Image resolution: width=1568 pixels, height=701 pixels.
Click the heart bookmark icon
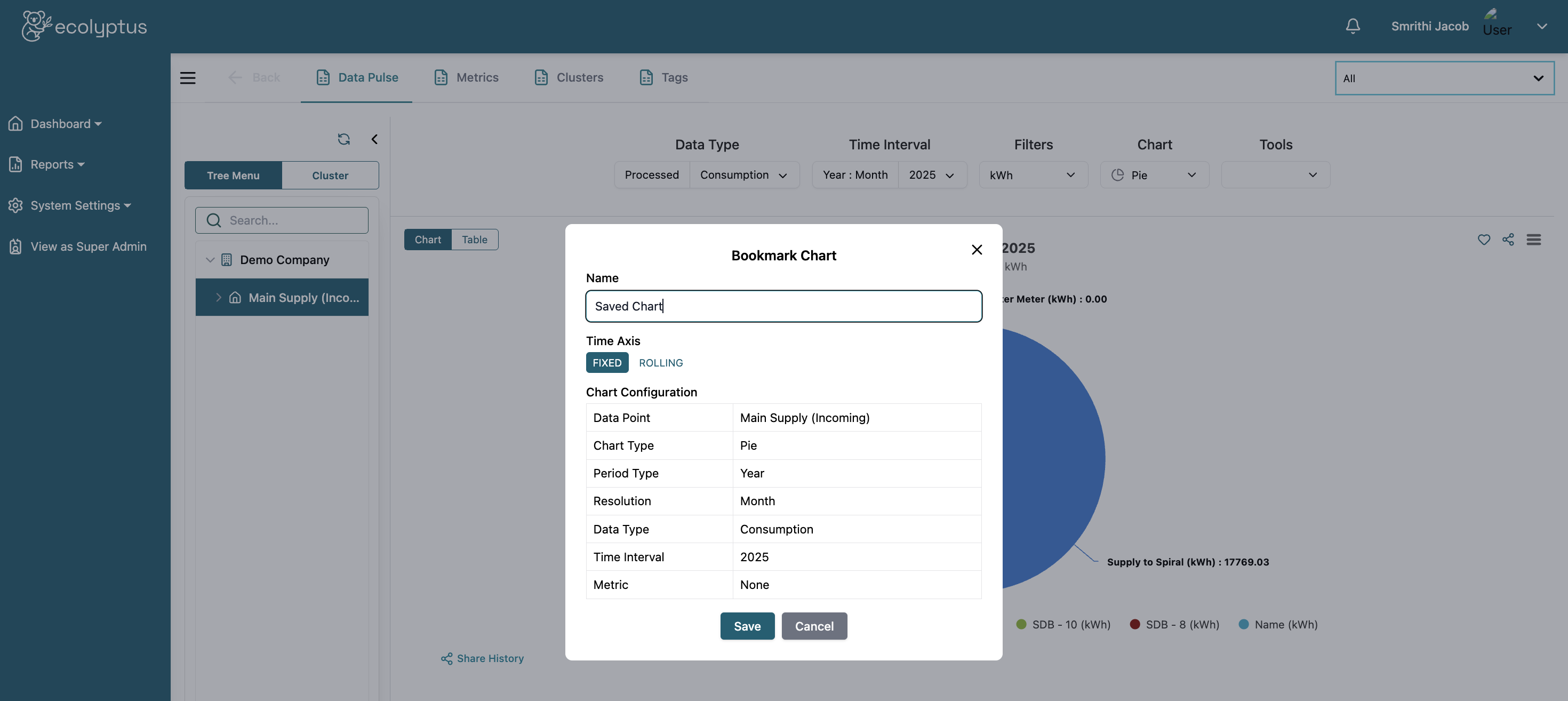[x=1484, y=240]
